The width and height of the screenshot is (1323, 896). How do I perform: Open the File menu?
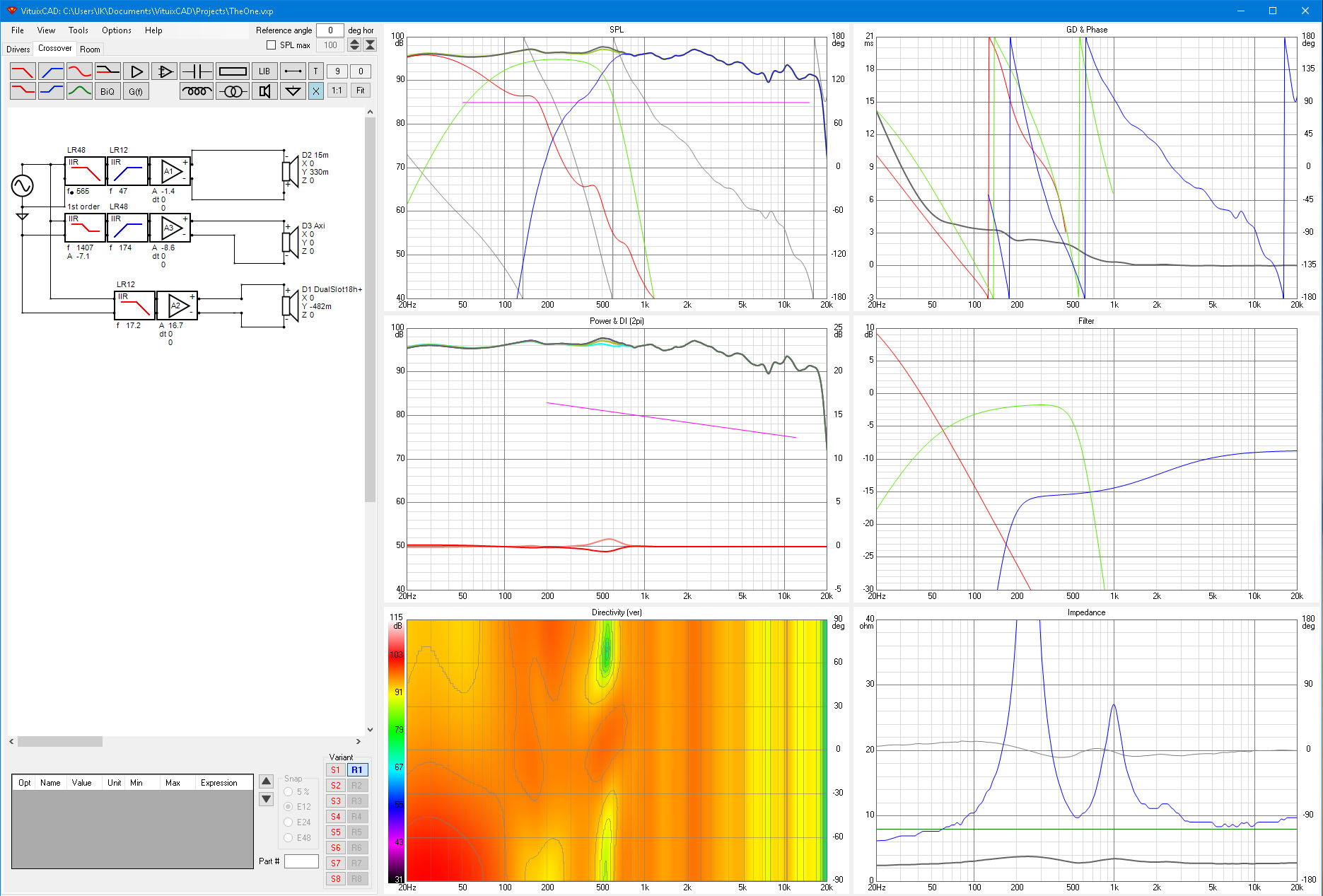coord(18,30)
